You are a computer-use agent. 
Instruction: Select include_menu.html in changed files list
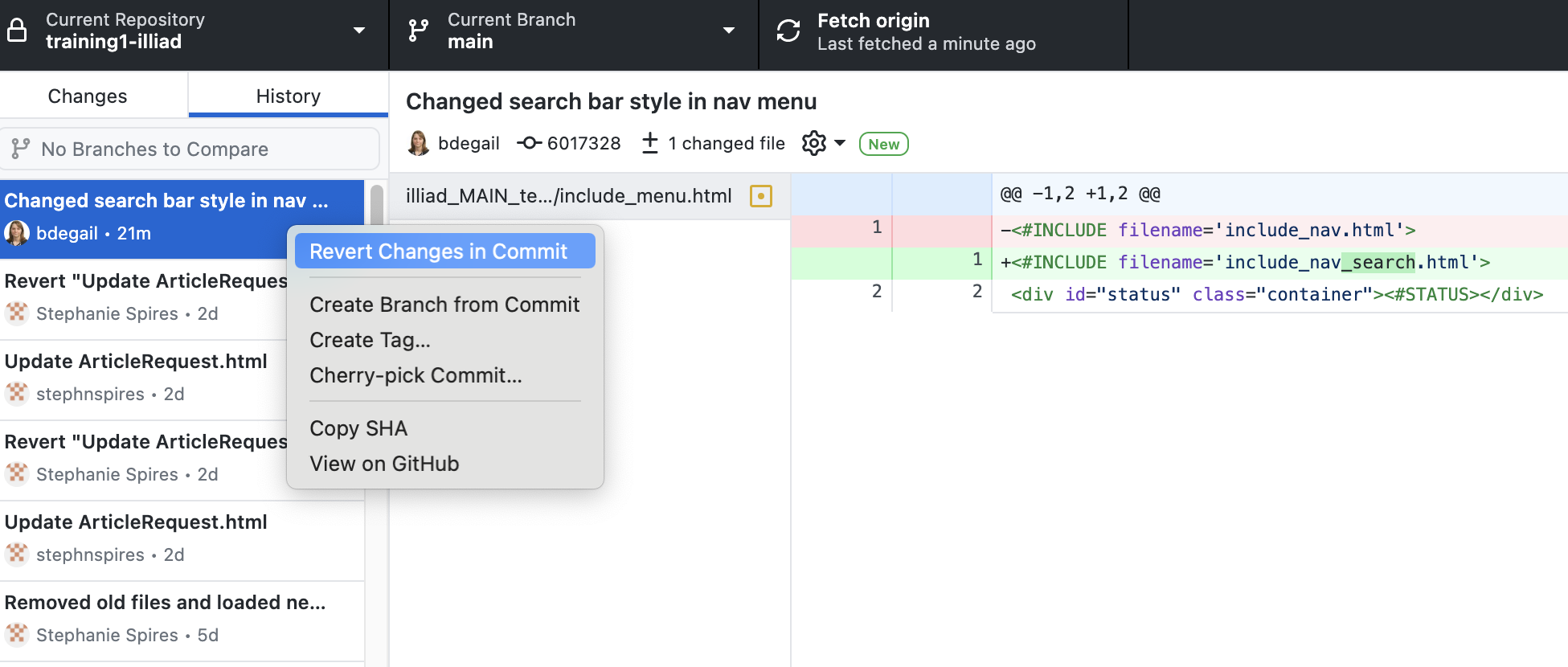click(568, 196)
